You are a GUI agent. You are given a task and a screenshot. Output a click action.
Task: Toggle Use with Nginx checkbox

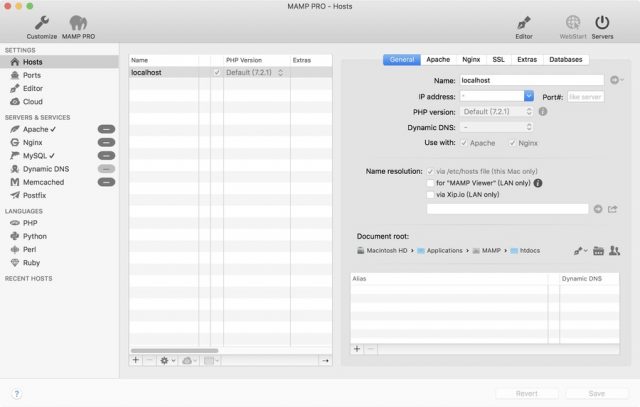point(512,143)
